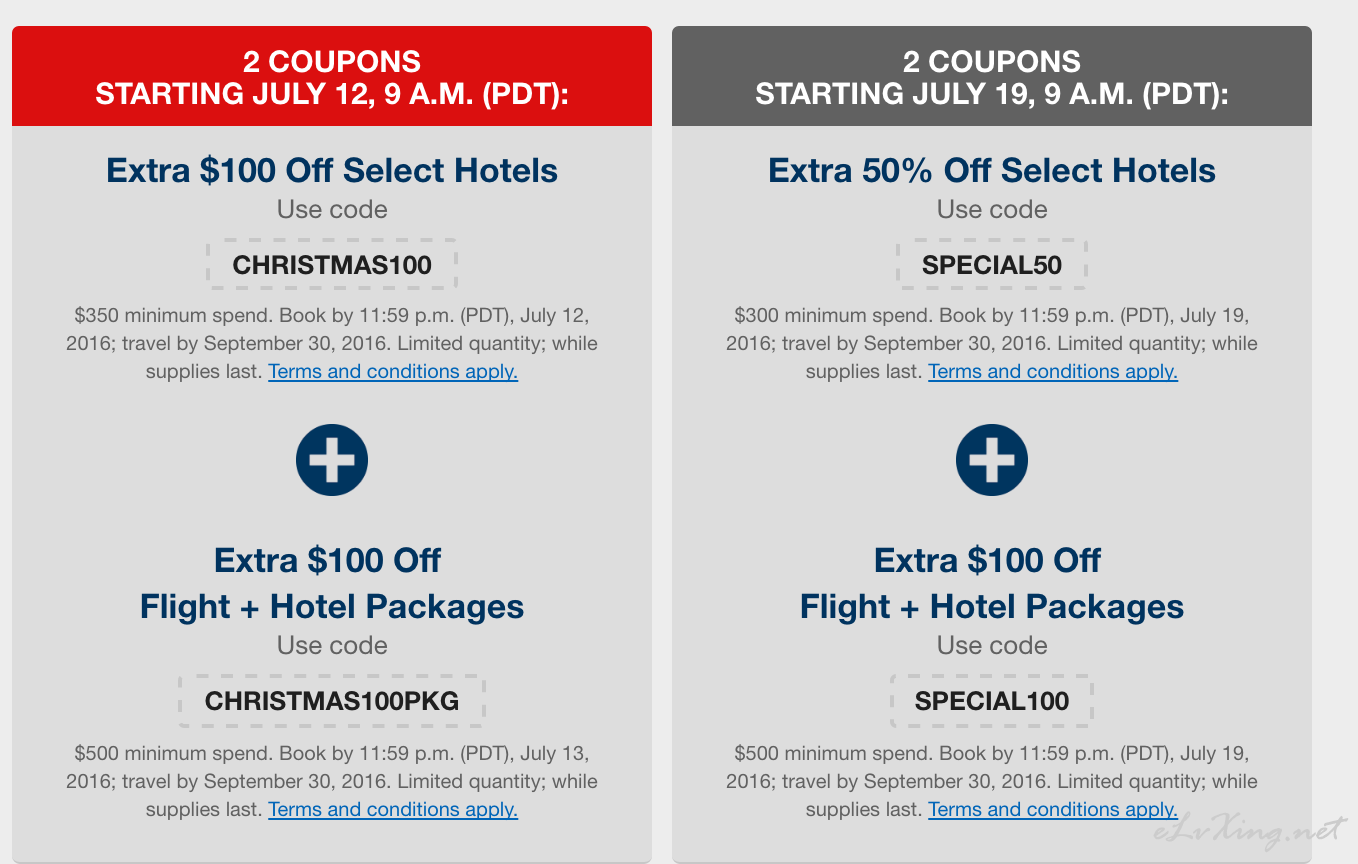Viewport: 1358px width, 864px height.
Task: Open Terms and conditions under SPECIAL50
Action: pyautogui.click(x=1053, y=372)
